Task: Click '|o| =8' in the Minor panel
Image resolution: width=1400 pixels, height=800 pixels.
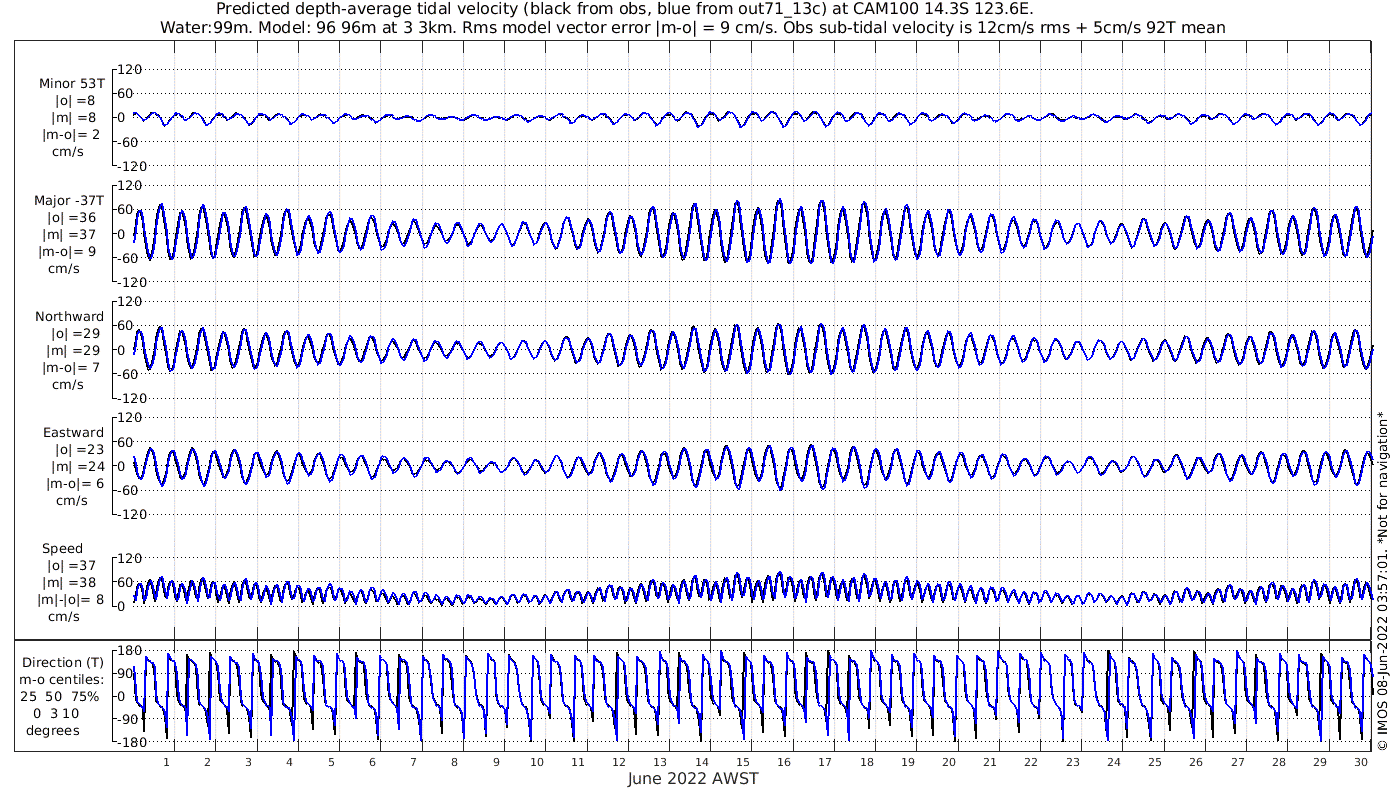Action: (x=76, y=101)
